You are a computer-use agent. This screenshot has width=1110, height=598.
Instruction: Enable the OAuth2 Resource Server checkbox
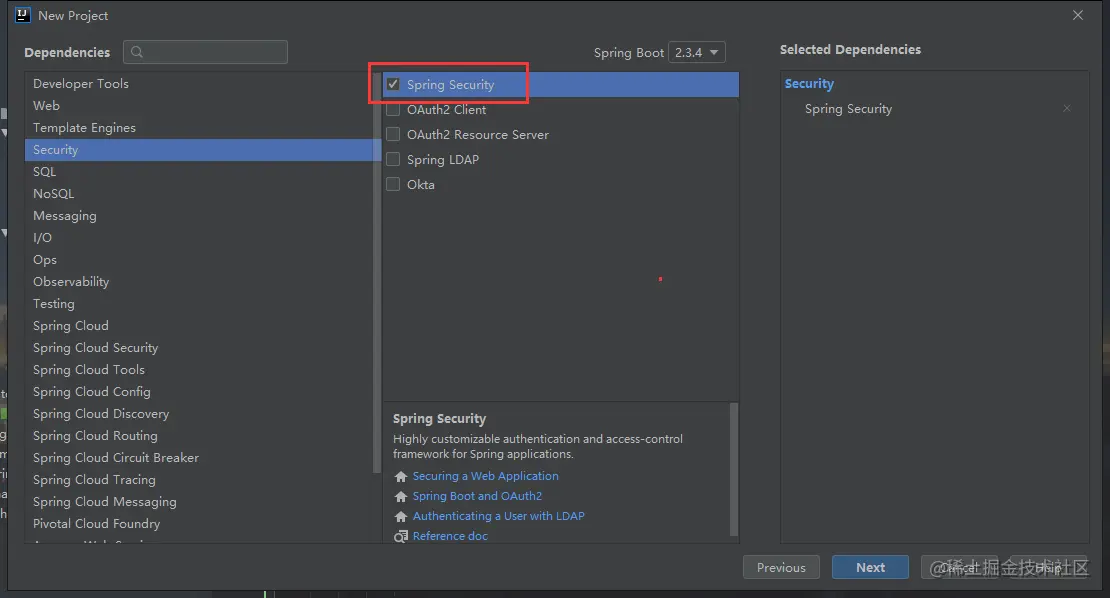click(x=393, y=134)
